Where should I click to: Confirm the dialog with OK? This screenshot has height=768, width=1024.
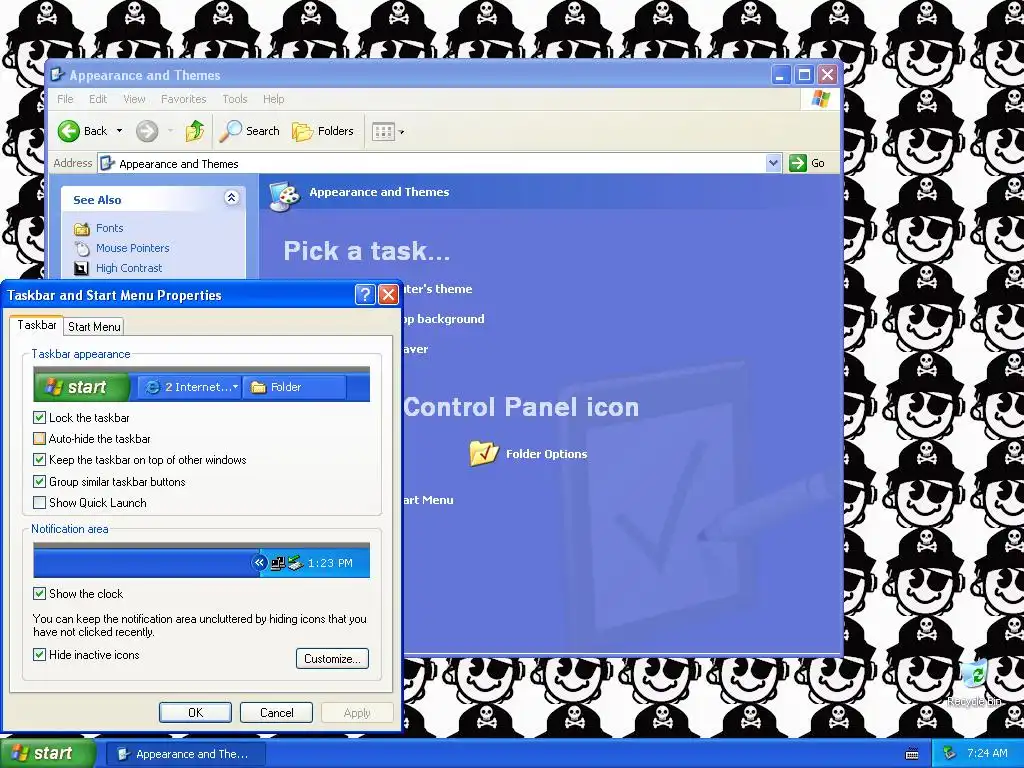195,712
